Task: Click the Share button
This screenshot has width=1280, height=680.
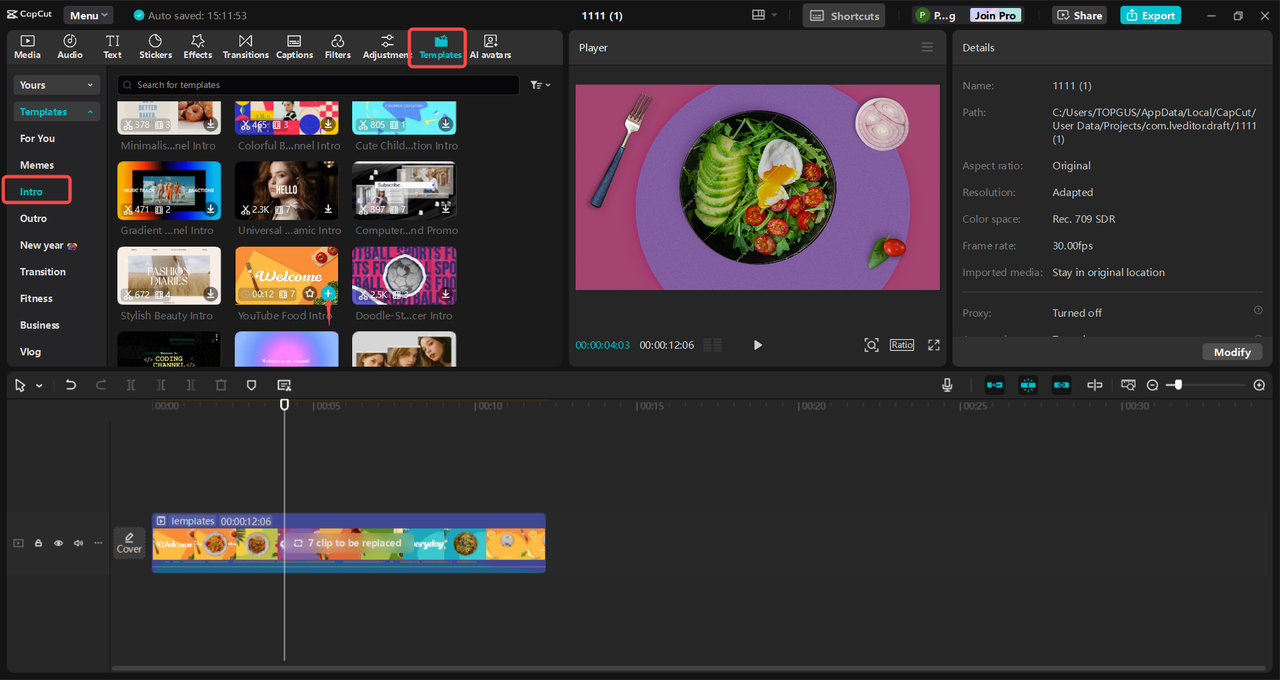Action: pyautogui.click(x=1079, y=15)
